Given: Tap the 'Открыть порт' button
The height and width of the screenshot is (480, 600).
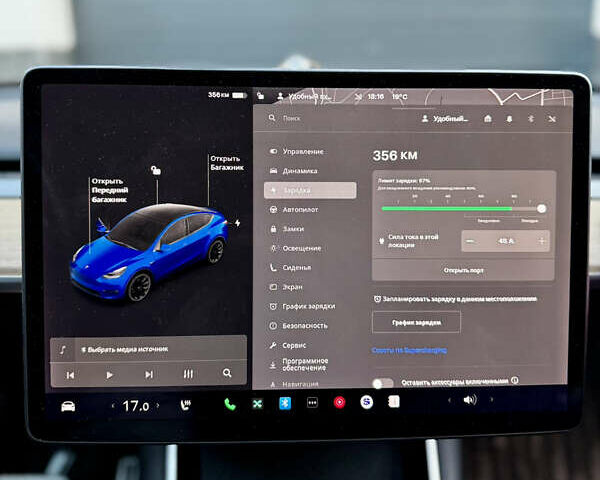Looking at the screenshot, I should click(x=463, y=271).
